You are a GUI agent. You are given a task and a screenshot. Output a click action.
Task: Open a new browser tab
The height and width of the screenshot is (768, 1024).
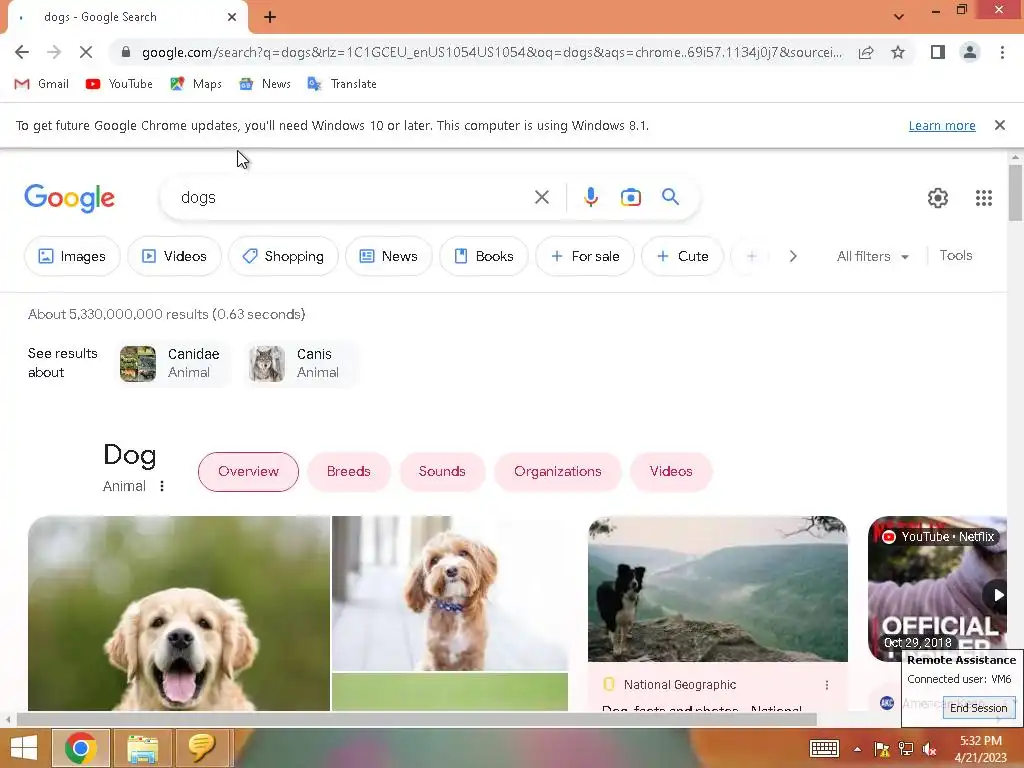[x=270, y=17]
